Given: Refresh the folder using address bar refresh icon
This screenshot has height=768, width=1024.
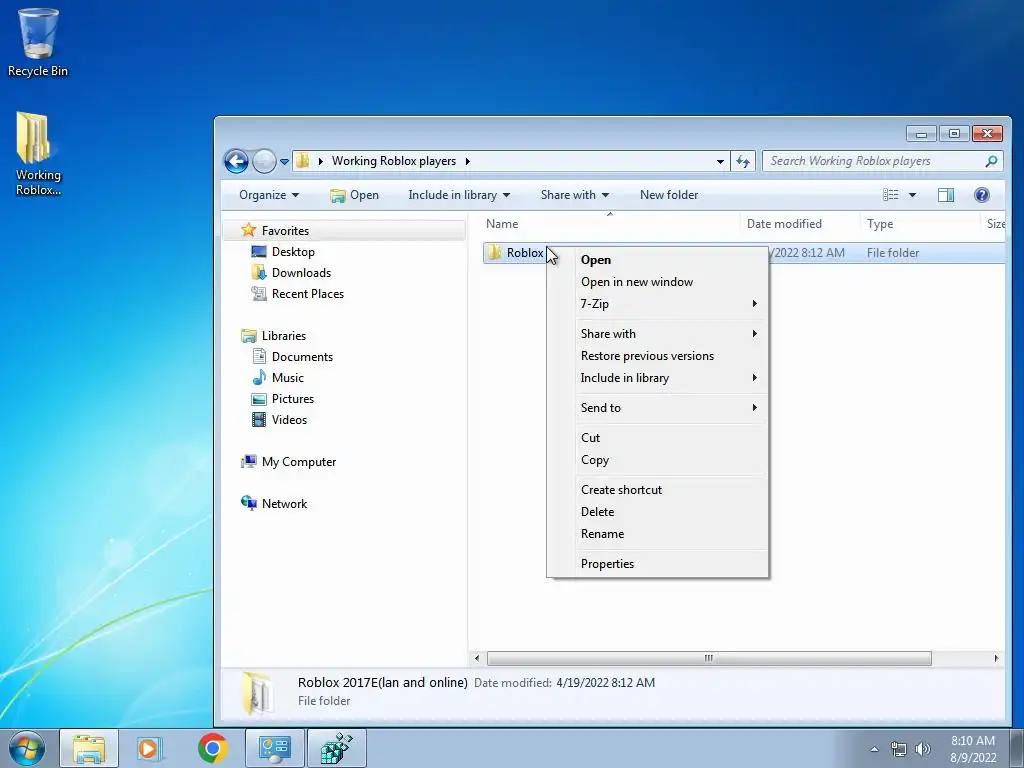Looking at the screenshot, I should (743, 161).
